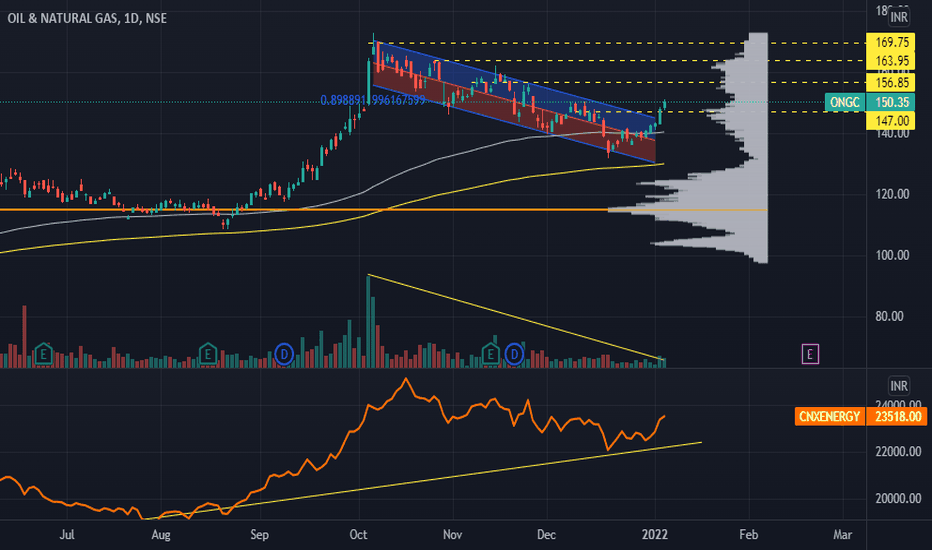Click the green earnings E marker before July

[43, 354]
